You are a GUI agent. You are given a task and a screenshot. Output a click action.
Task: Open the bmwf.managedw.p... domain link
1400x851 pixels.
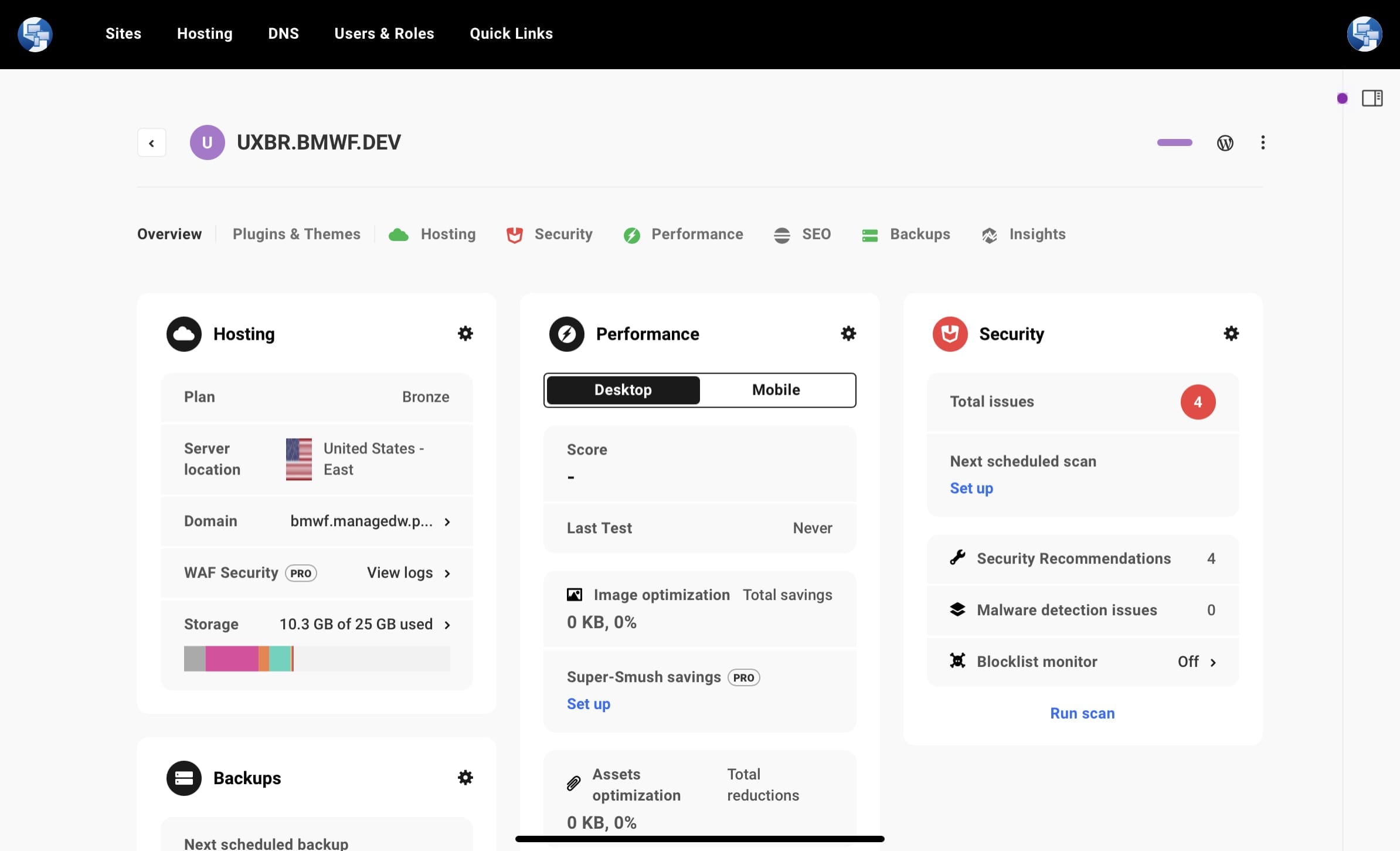362,521
